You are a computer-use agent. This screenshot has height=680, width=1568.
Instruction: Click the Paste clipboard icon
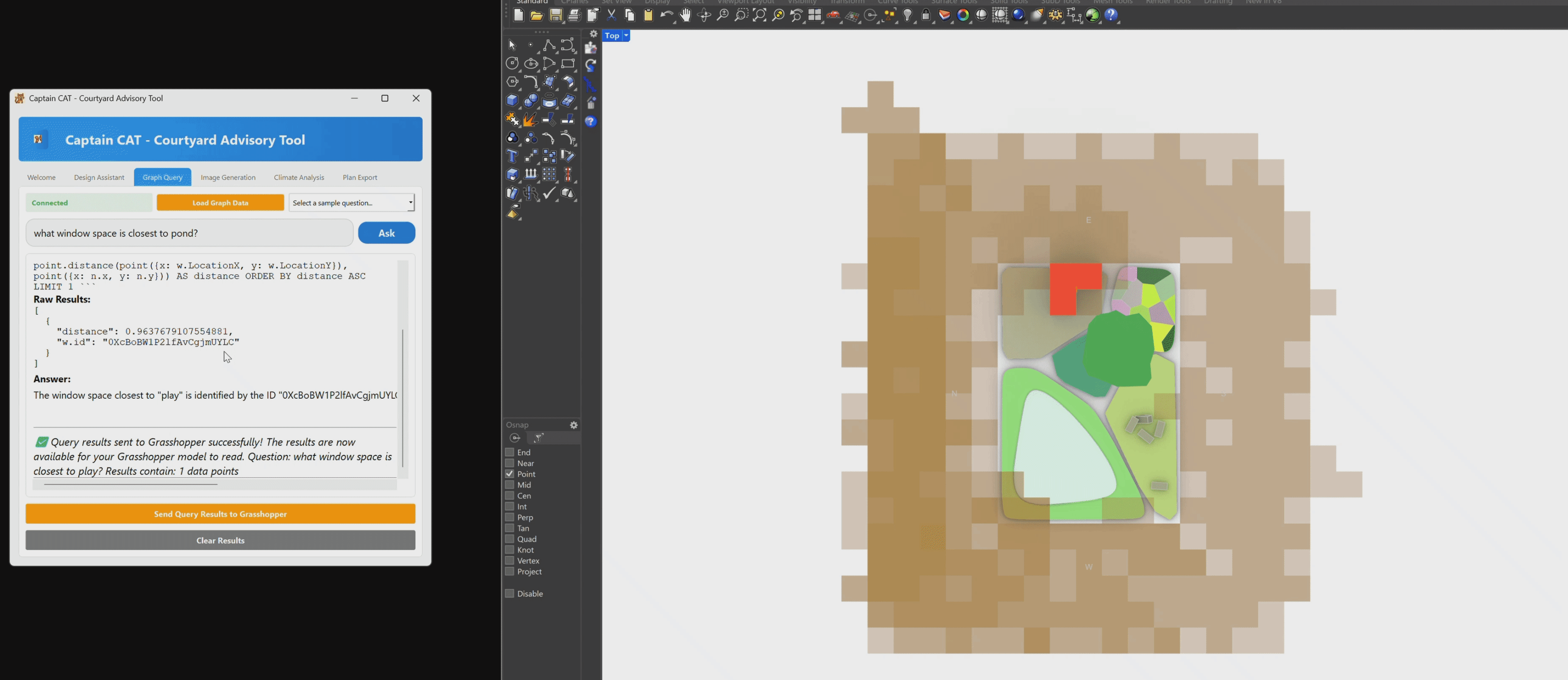pyautogui.click(x=648, y=16)
